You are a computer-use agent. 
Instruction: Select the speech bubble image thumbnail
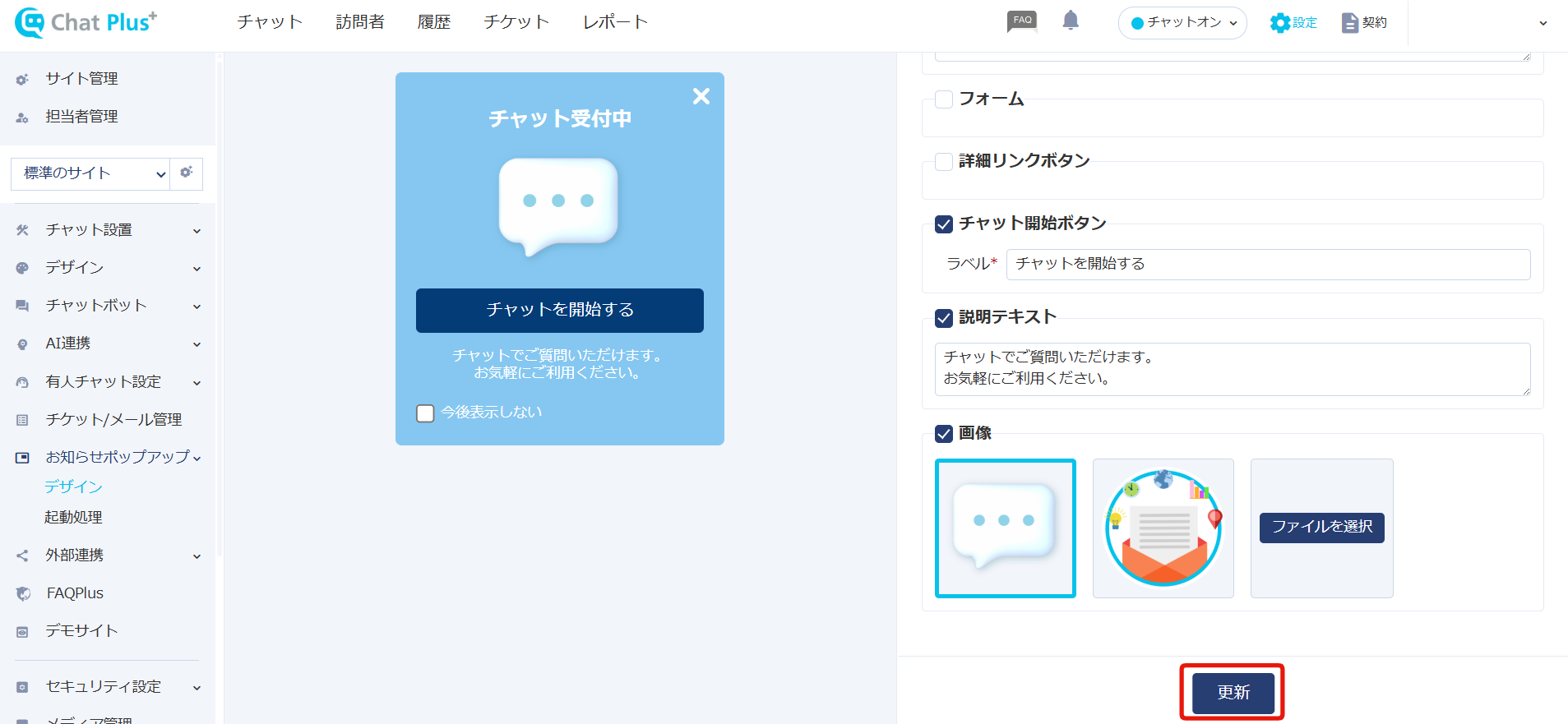click(x=1005, y=528)
